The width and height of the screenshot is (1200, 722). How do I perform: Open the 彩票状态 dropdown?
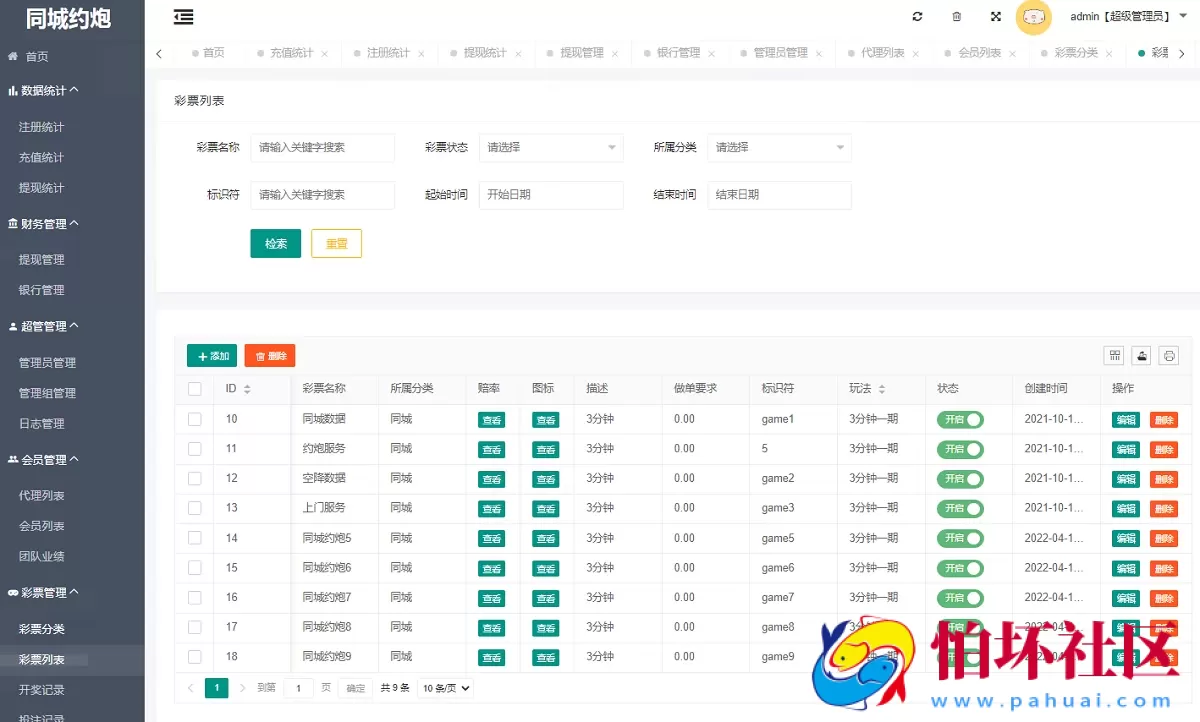pyautogui.click(x=551, y=147)
